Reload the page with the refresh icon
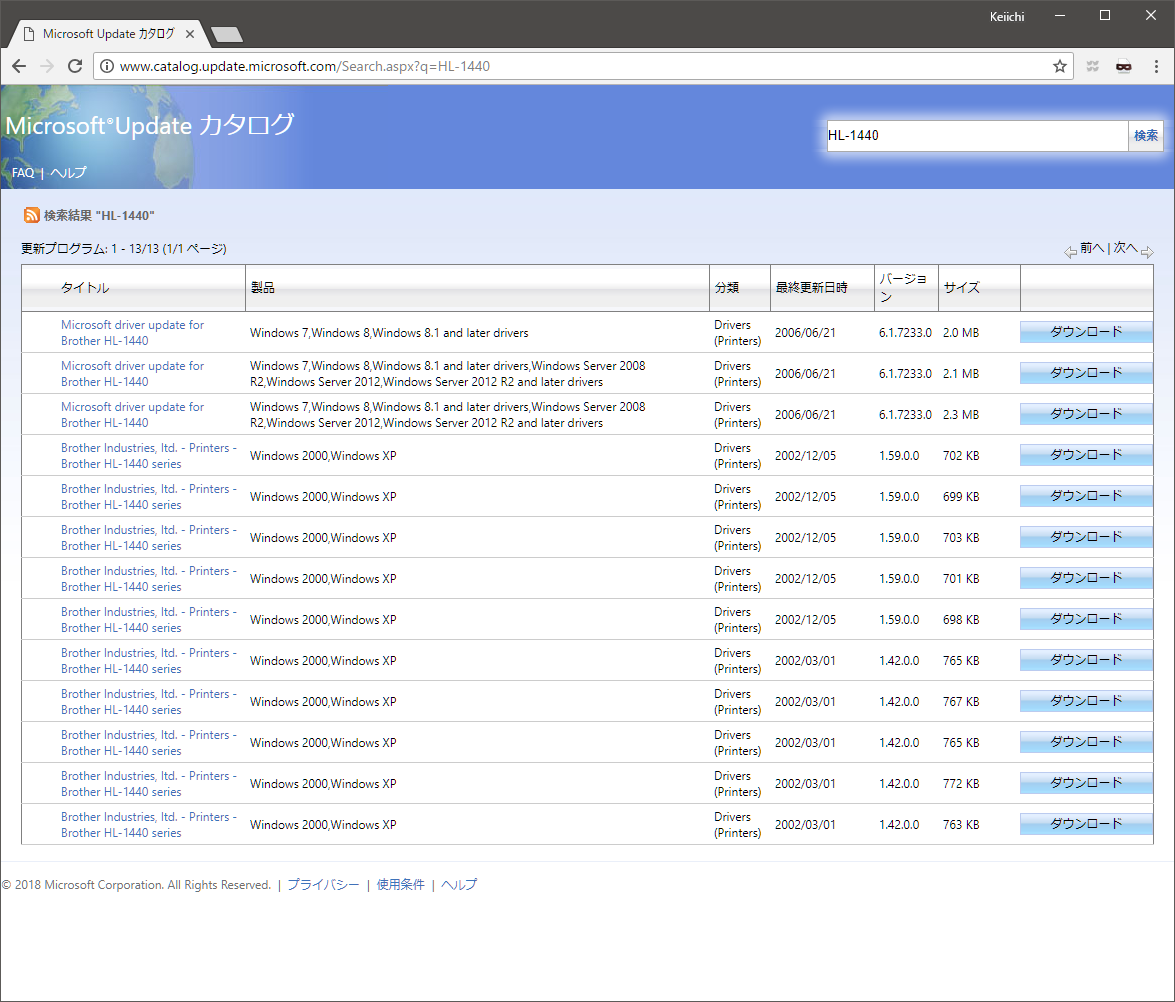This screenshot has height=1002, width=1175. (75, 66)
